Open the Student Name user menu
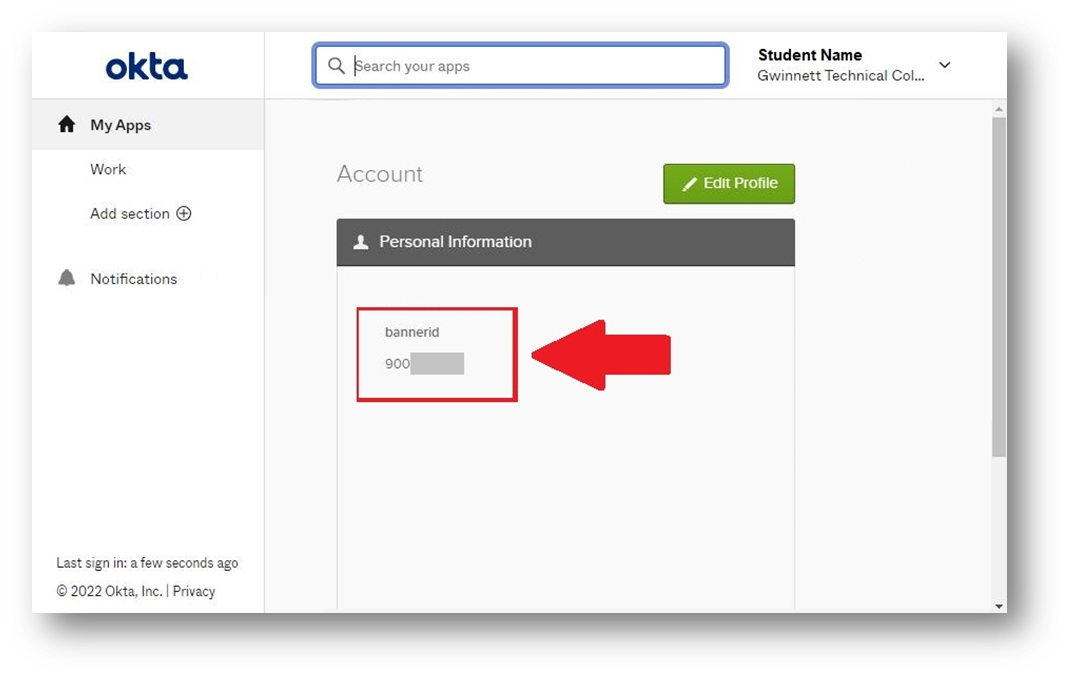Screen dimensions: 1072x678 [x=840, y=65]
